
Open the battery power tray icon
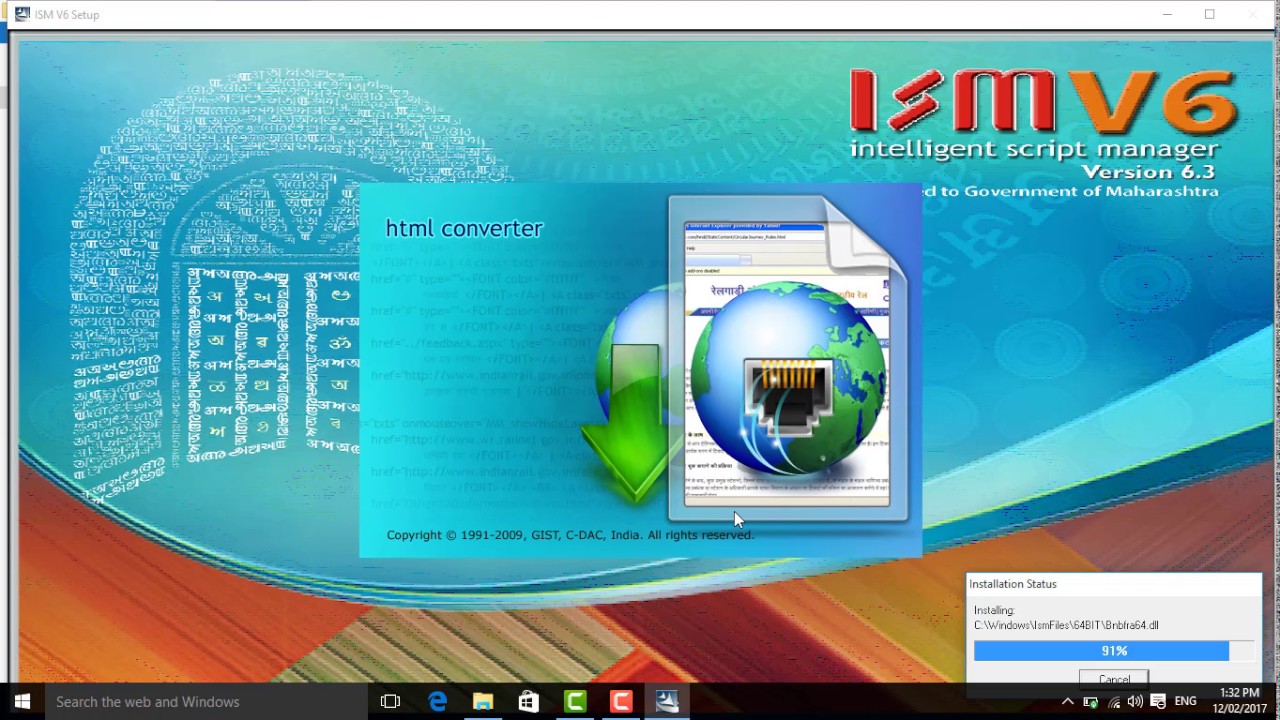click(1090, 702)
